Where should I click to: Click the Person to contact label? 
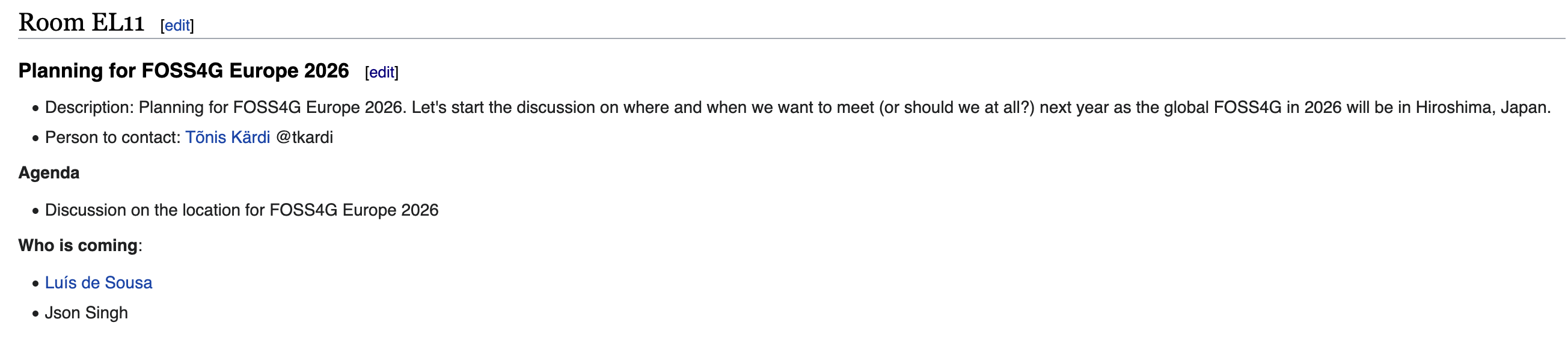point(112,138)
